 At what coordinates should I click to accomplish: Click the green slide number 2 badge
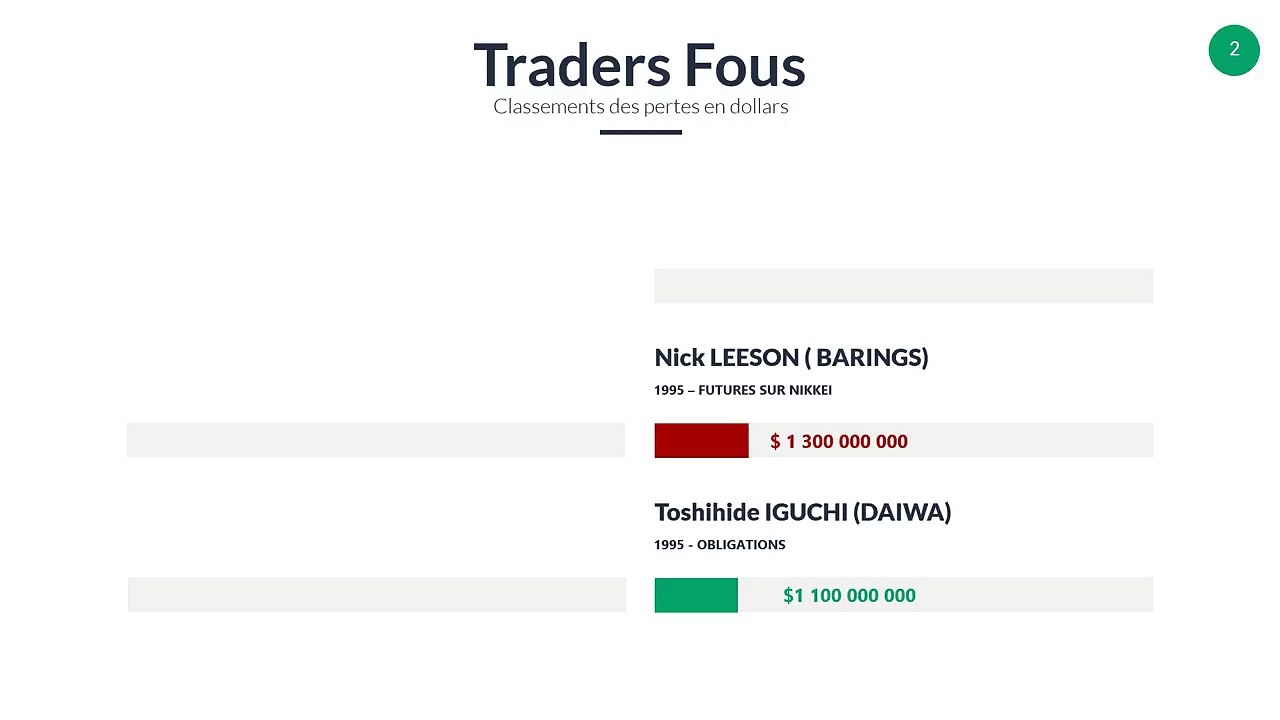pyautogui.click(x=1234, y=50)
